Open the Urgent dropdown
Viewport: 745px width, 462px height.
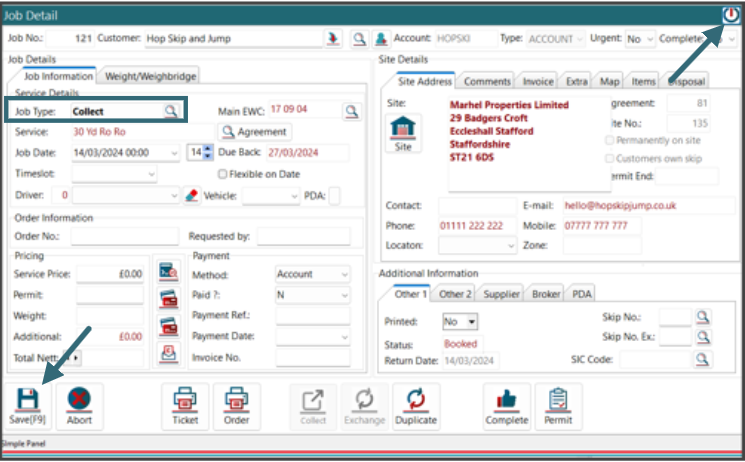pyautogui.click(x=640, y=39)
